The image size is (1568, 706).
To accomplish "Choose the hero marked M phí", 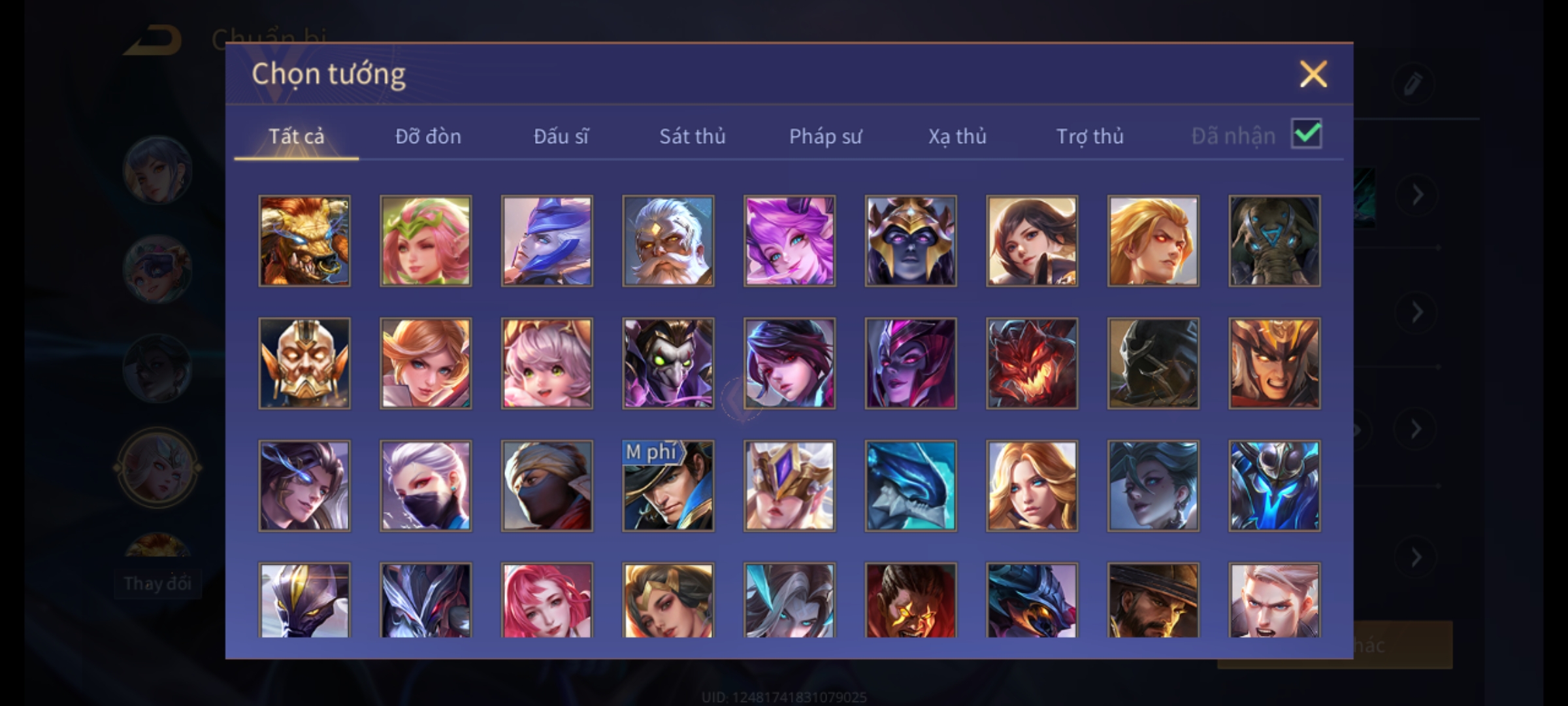I will coord(668,486).
